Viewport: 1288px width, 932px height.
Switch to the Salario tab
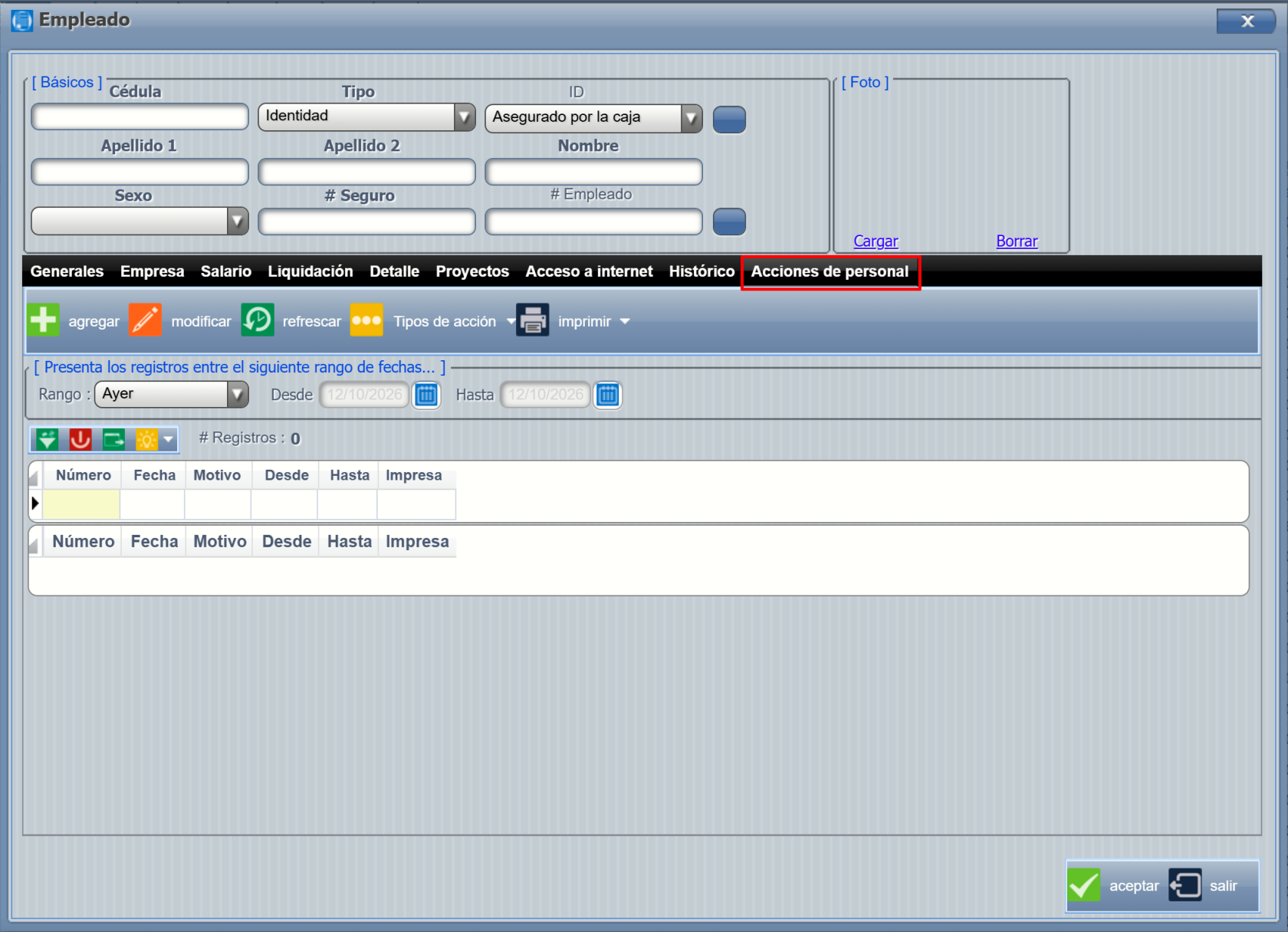pyautogui.click(x=226, y=271)
